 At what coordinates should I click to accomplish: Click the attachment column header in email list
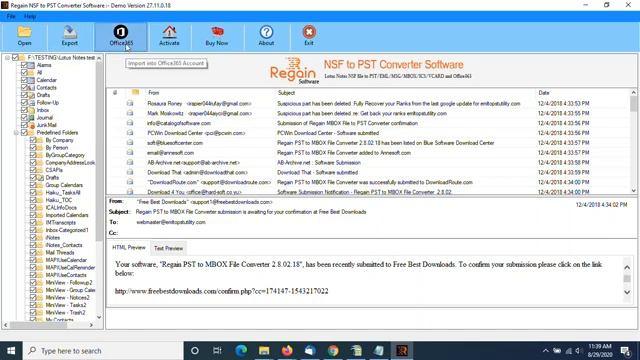click(115, 93)
